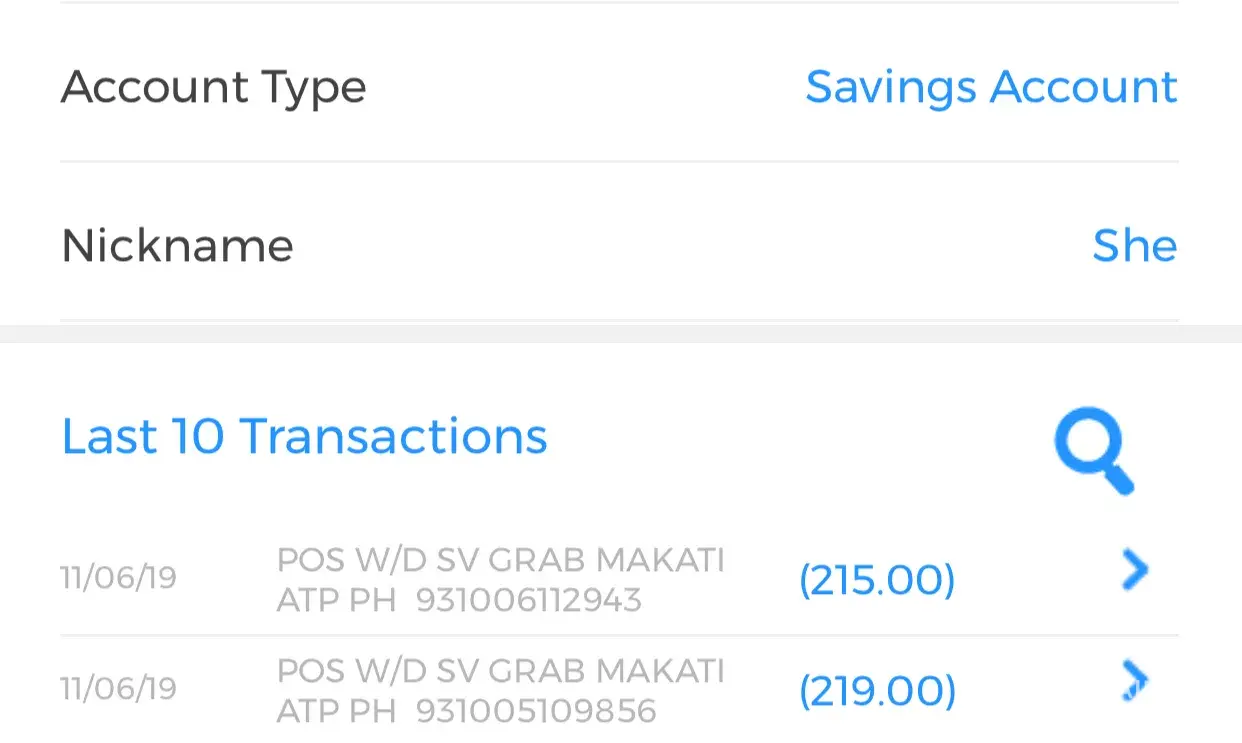
Task: Click ATP PH in the 219.00 transaction
Action: (336, 711)
